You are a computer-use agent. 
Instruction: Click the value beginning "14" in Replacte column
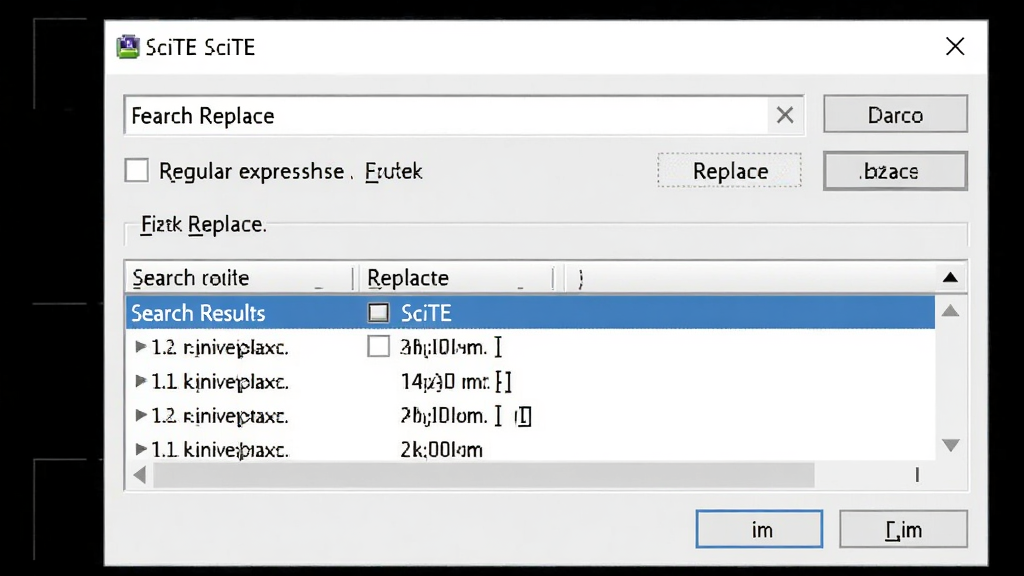click(x=456, y=381)
